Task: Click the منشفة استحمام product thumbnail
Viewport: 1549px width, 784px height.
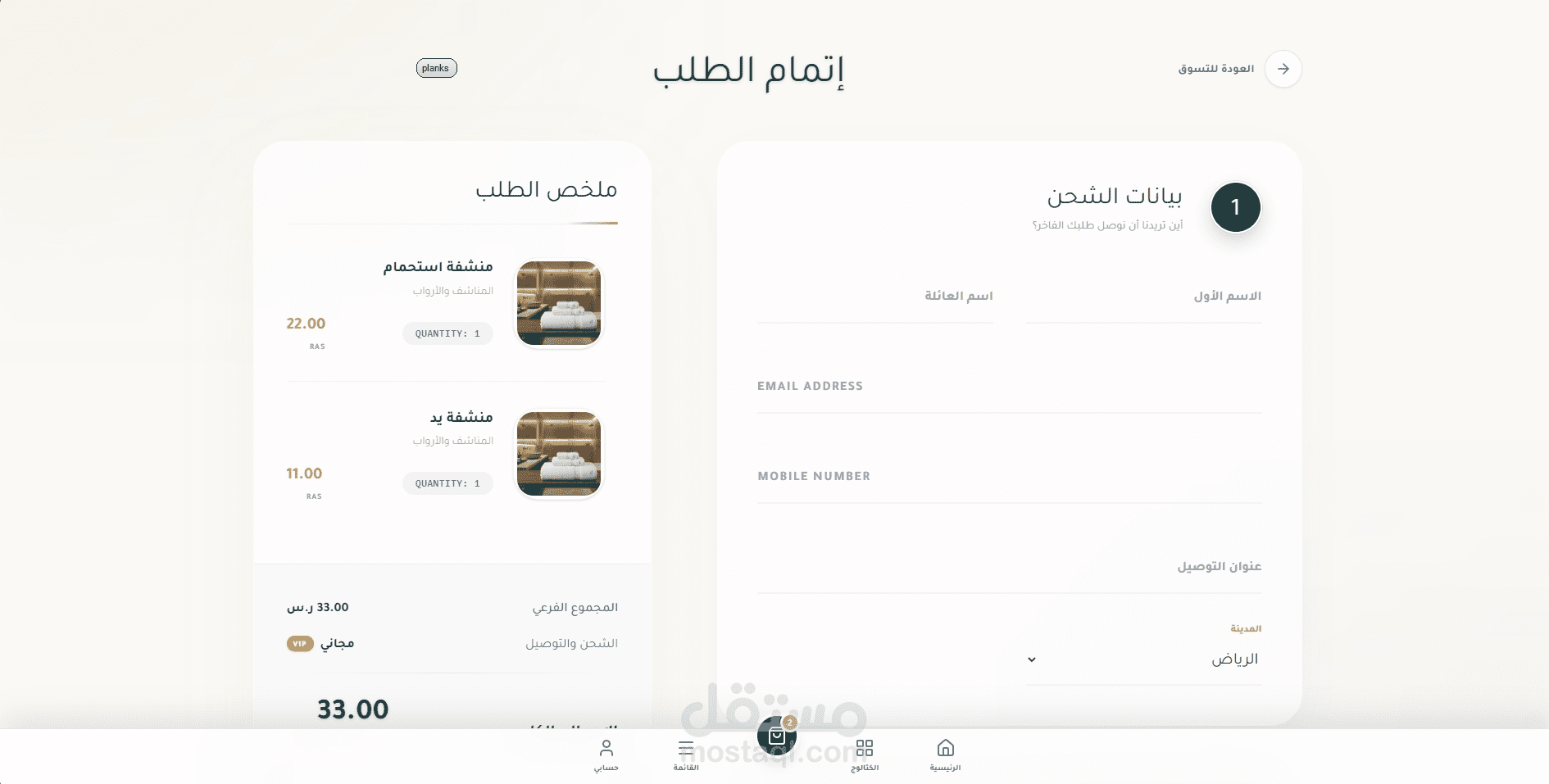Action: [559, 304]
